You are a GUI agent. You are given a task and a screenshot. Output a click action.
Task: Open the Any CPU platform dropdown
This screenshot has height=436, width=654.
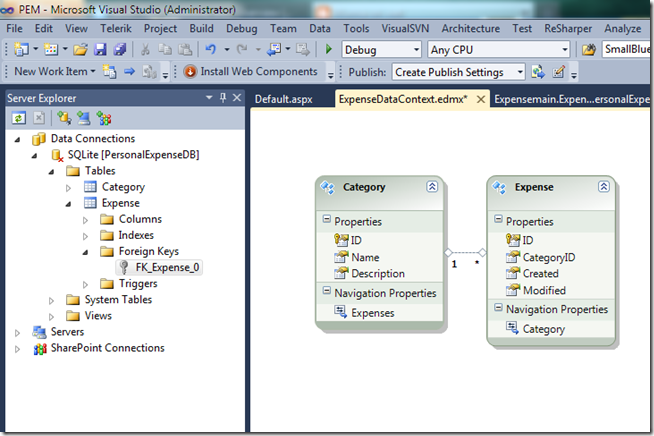pos(565,50)
